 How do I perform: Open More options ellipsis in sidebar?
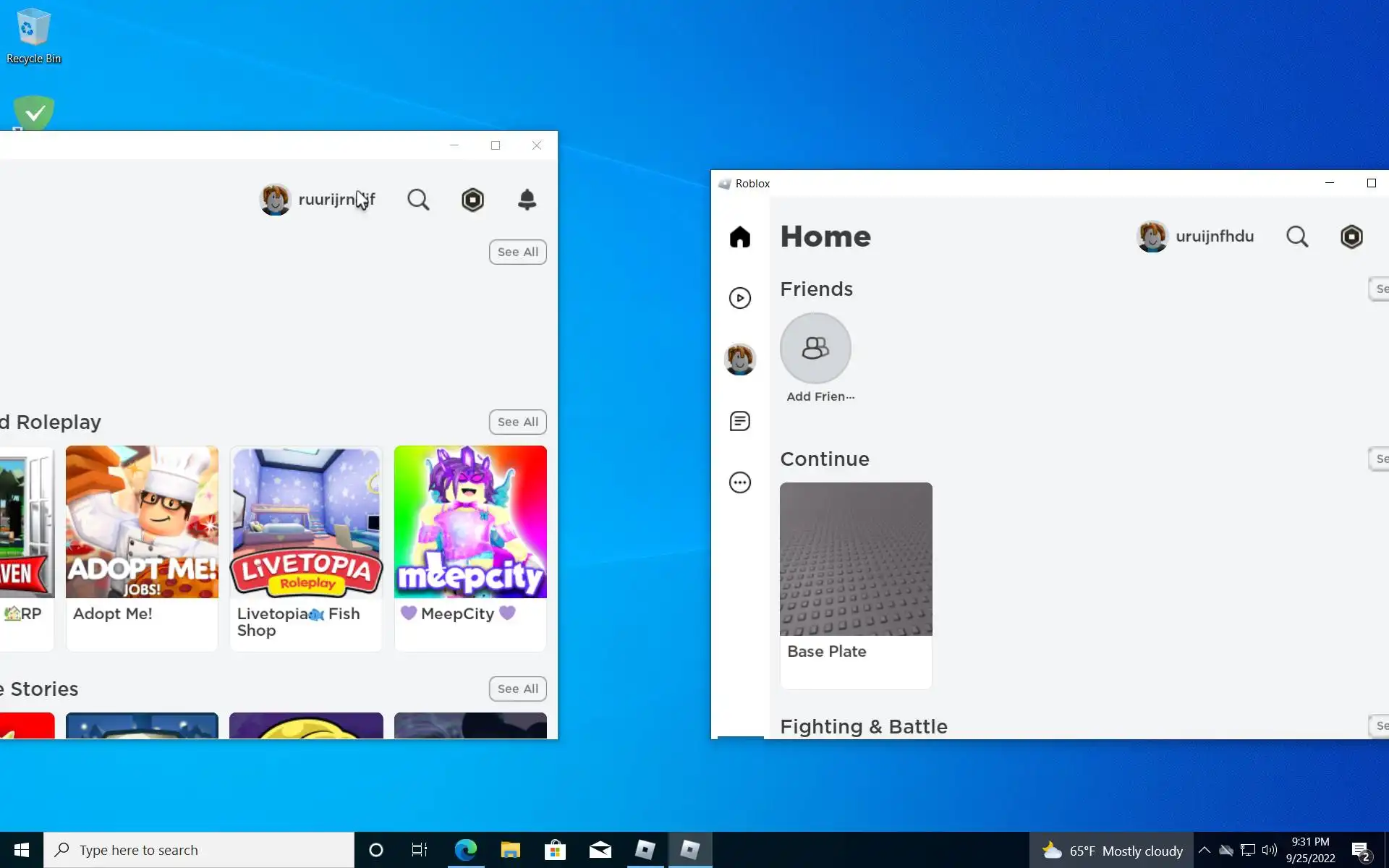tap(739, 482)
